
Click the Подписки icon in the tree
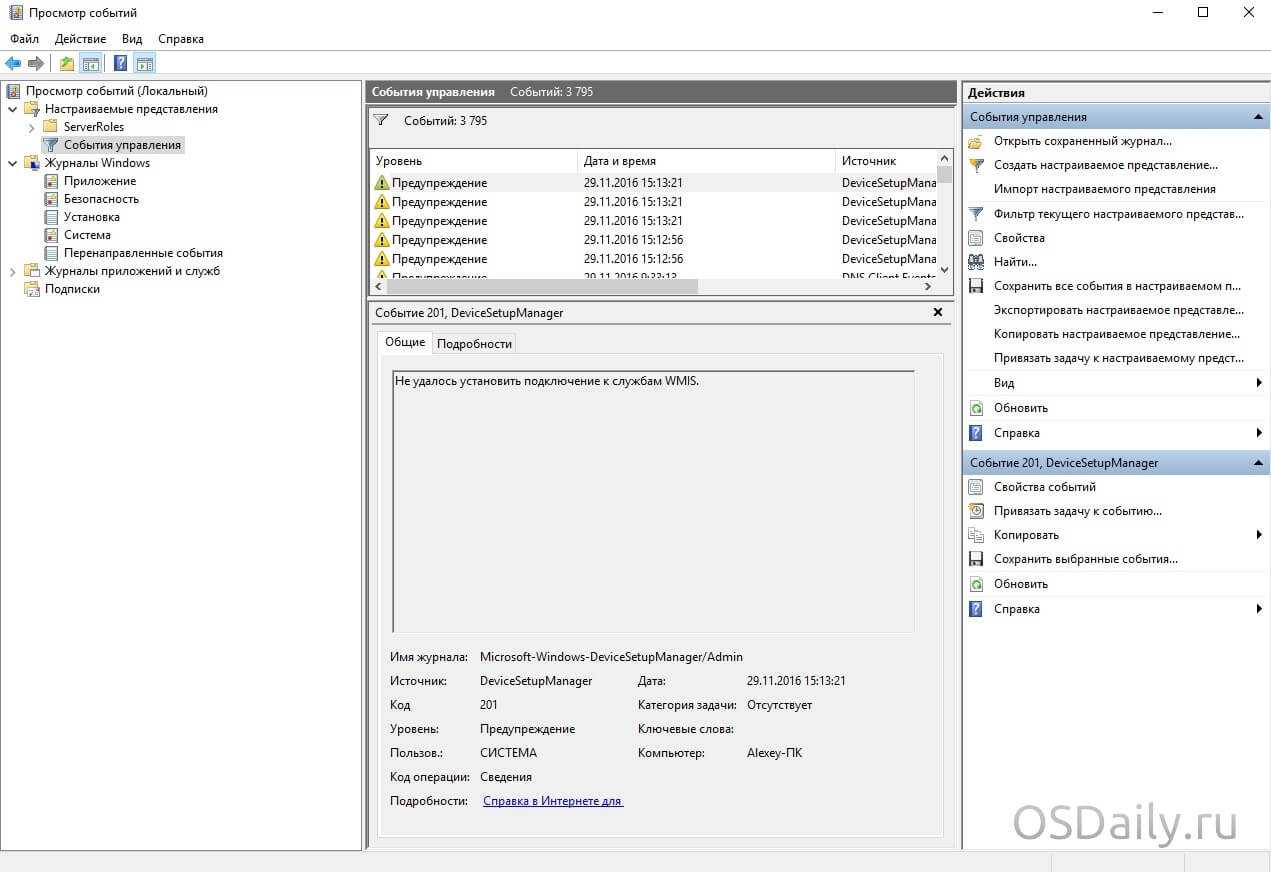tap(32, 289)
